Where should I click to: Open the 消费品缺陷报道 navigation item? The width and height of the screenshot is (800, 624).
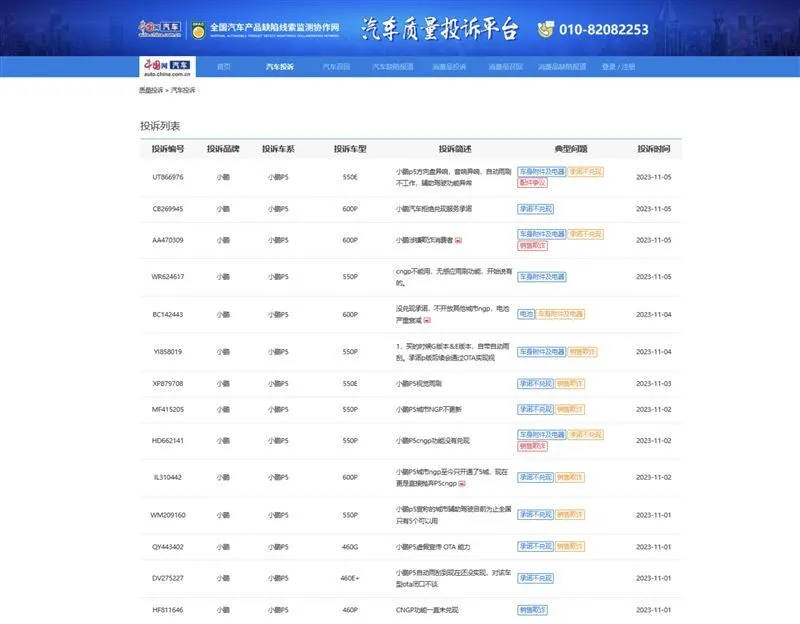[562, 67]
